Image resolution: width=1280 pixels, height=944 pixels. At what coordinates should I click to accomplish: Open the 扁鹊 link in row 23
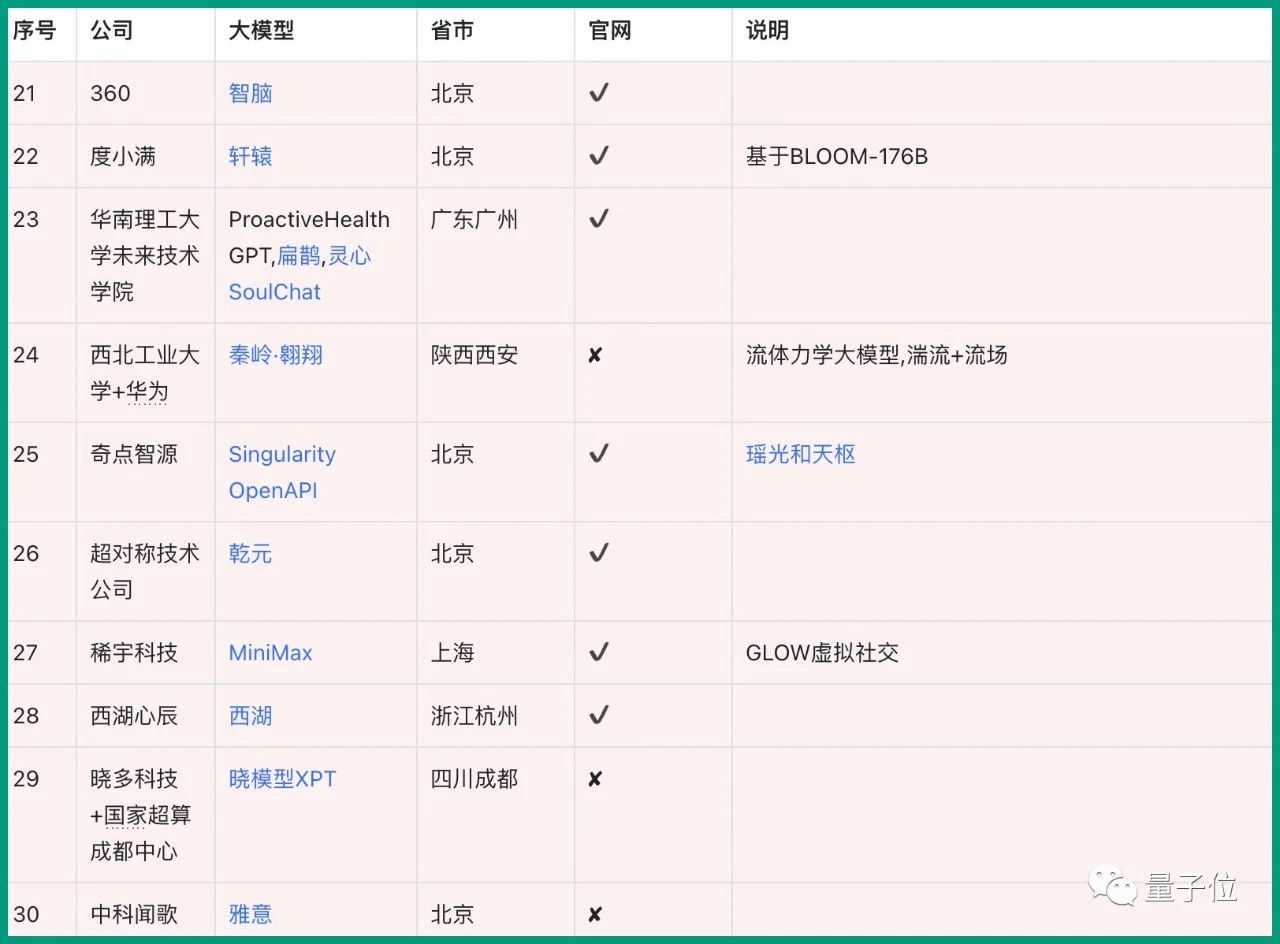(x=300, y=256)
